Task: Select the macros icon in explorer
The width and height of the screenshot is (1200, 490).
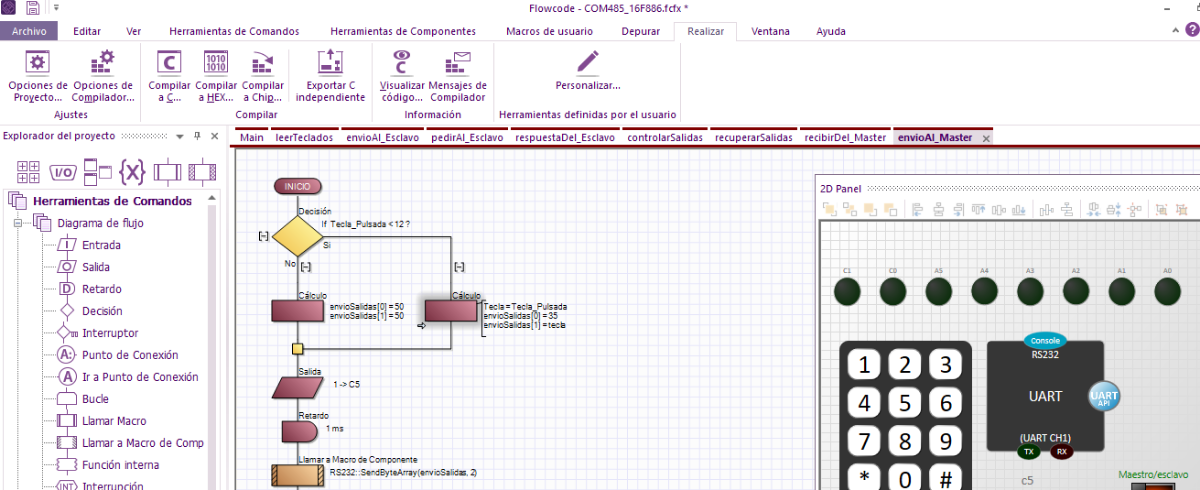Action: coord(166,171)
